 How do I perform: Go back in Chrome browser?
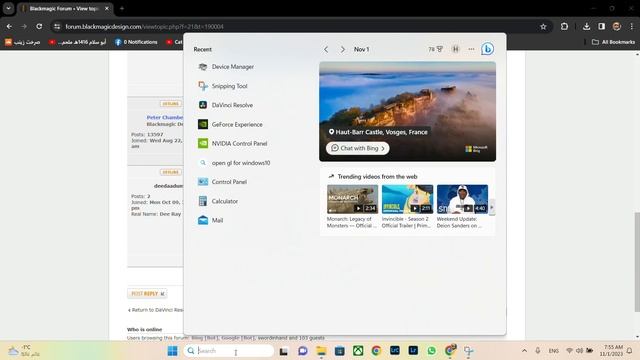(x=9, y=27)
